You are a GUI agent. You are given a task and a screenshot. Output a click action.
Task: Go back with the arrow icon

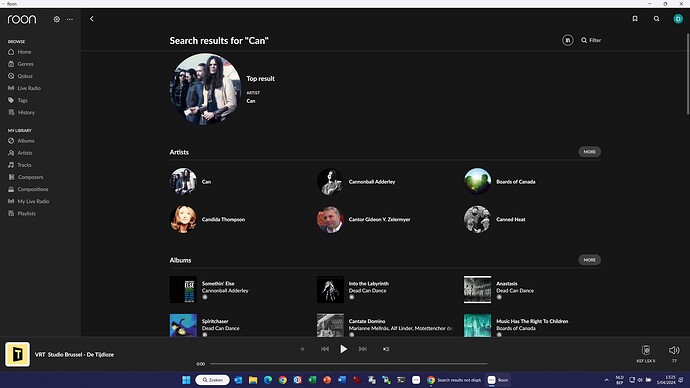pos(92,19)
